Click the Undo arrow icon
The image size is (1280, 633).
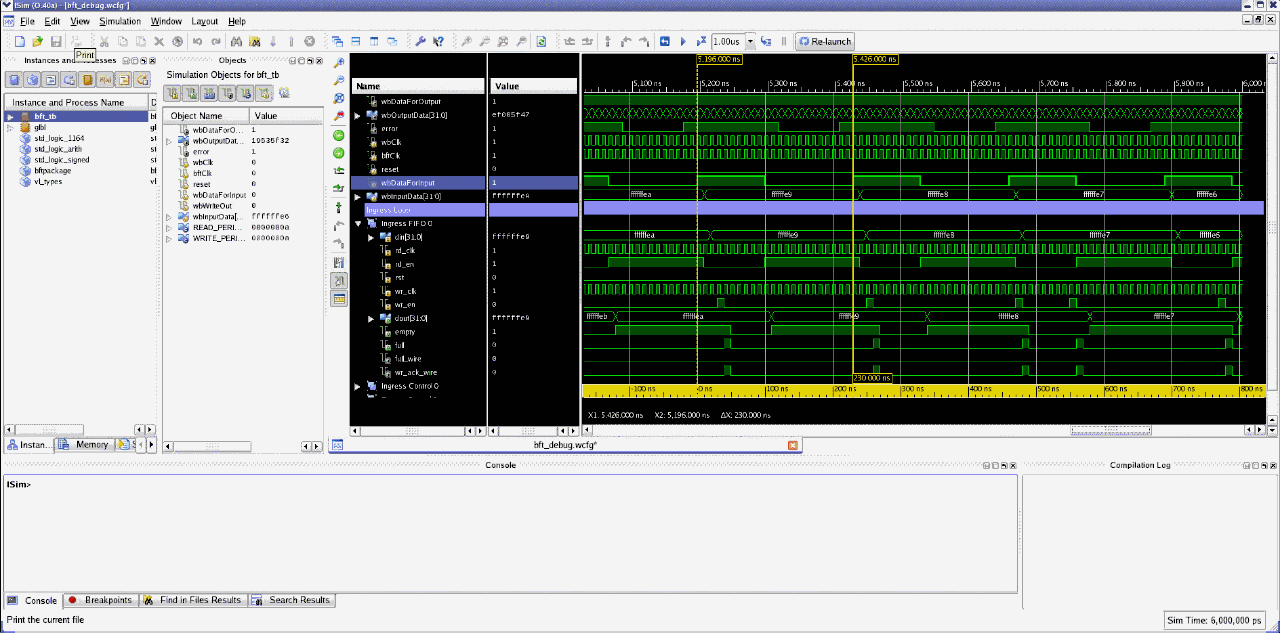click(196, 41)
